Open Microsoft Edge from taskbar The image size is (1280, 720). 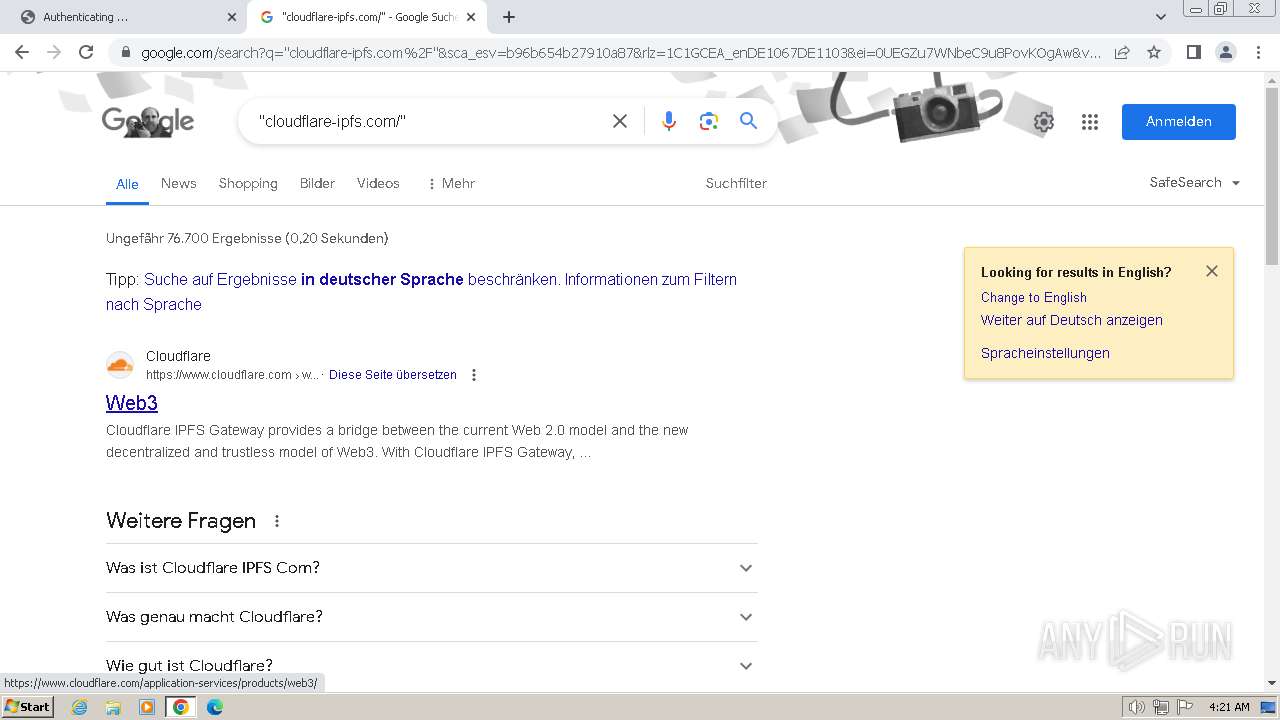(x=215, y=707)
